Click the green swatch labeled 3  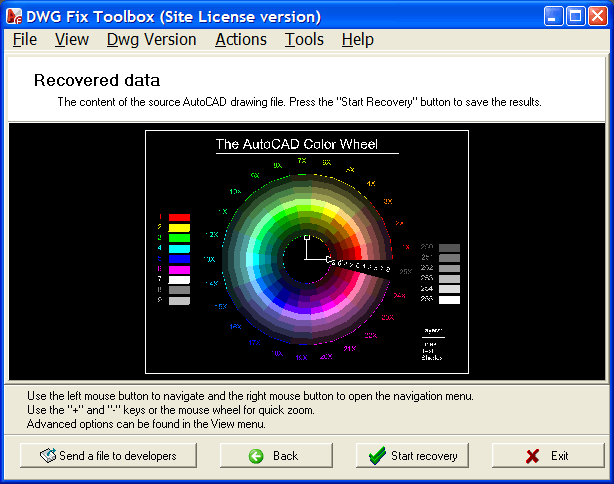[x=179, y=238]
